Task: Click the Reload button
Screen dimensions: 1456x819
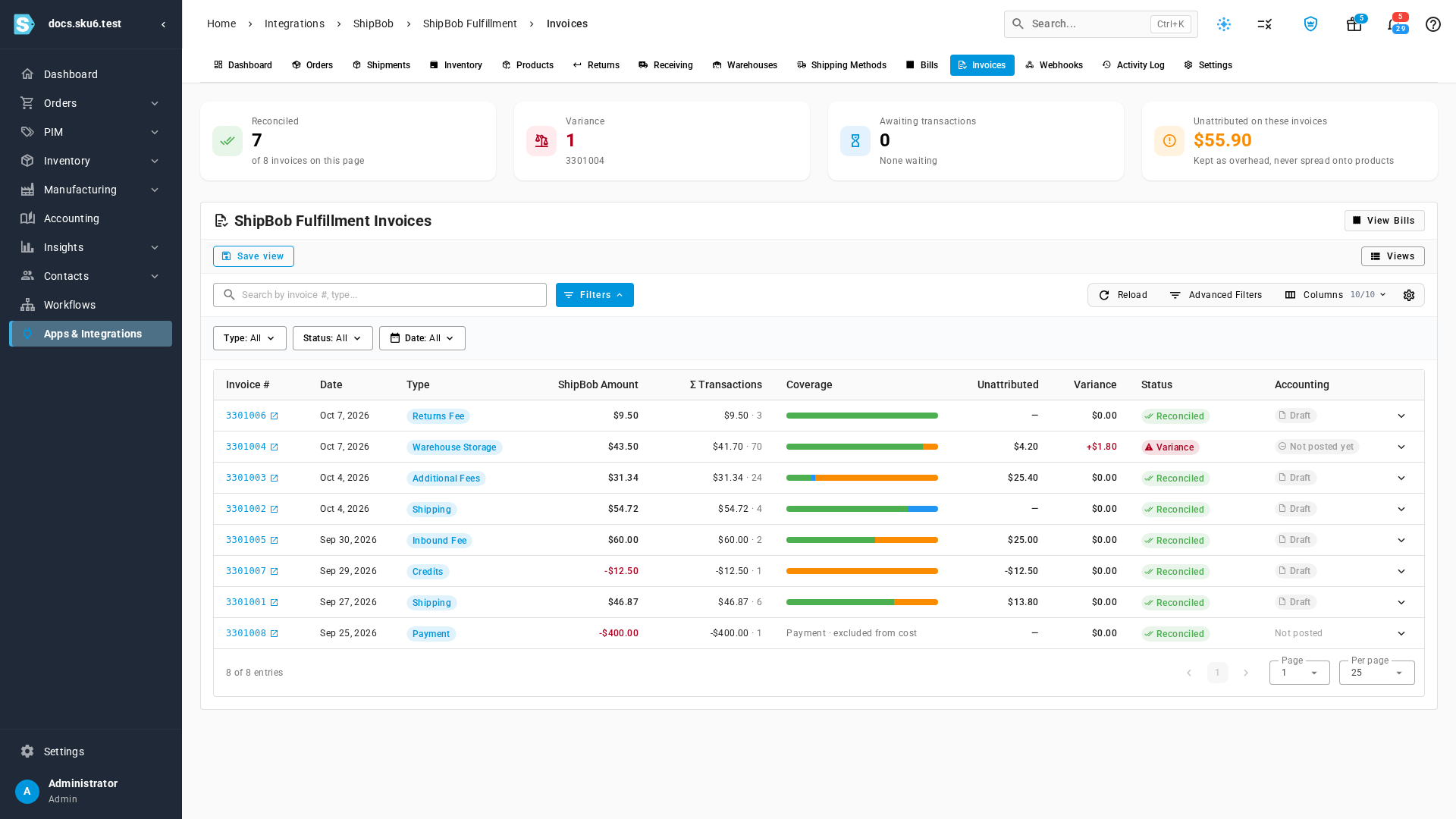Action: tap(1123, 295)
